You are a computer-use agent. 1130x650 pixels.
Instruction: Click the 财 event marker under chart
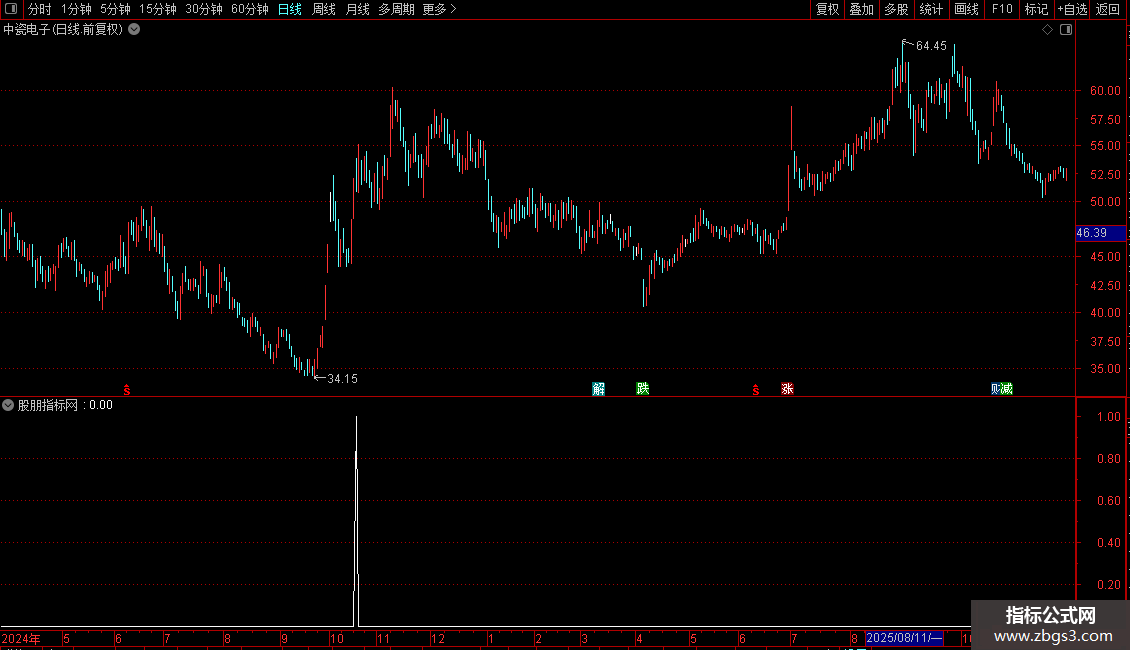pyautogui.click(x=996, y=389)
